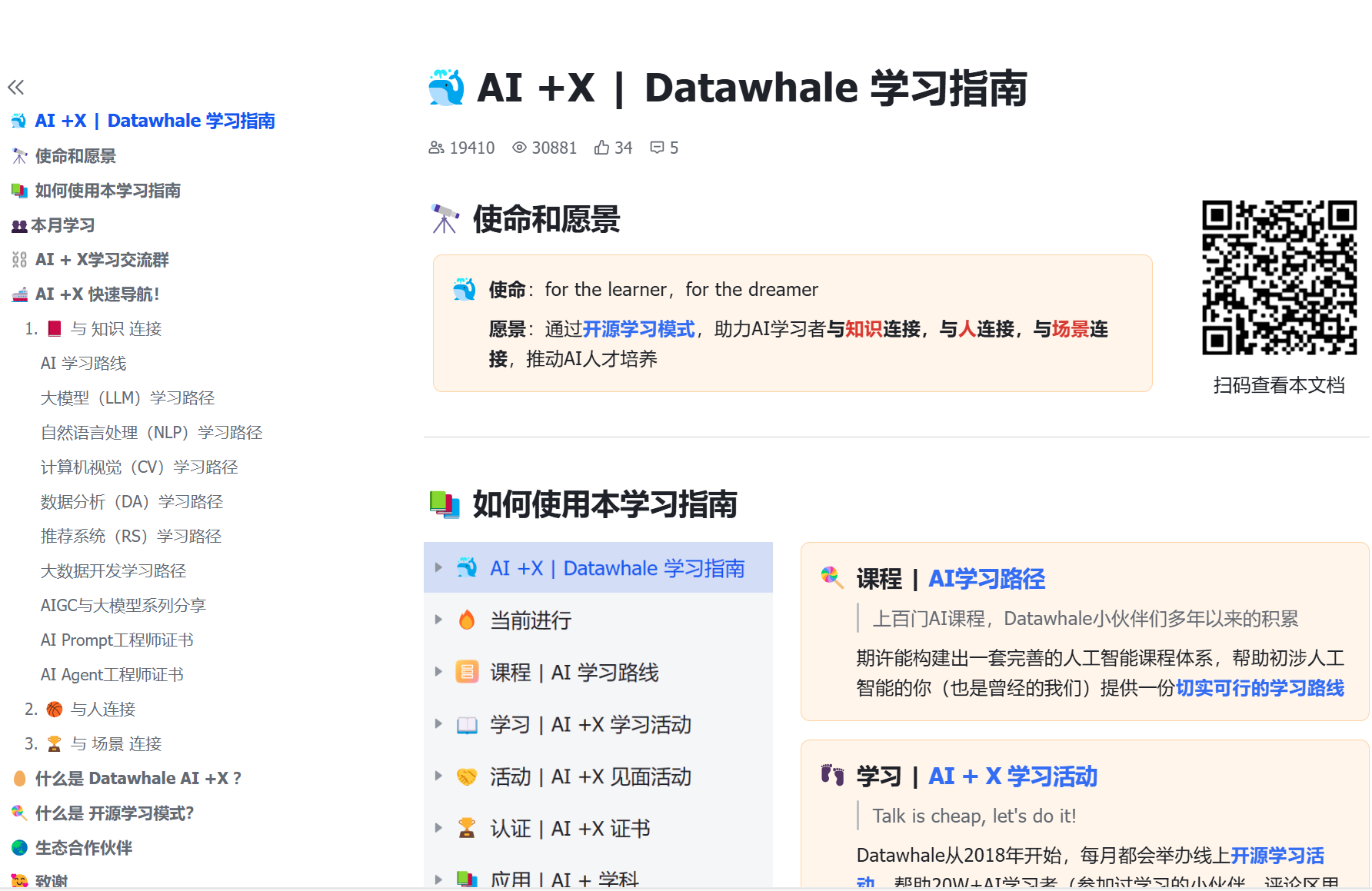Click the egg icon beside 什么是 Datawhale AI +X
1372x891 pixels.
(x=20, y=779)
